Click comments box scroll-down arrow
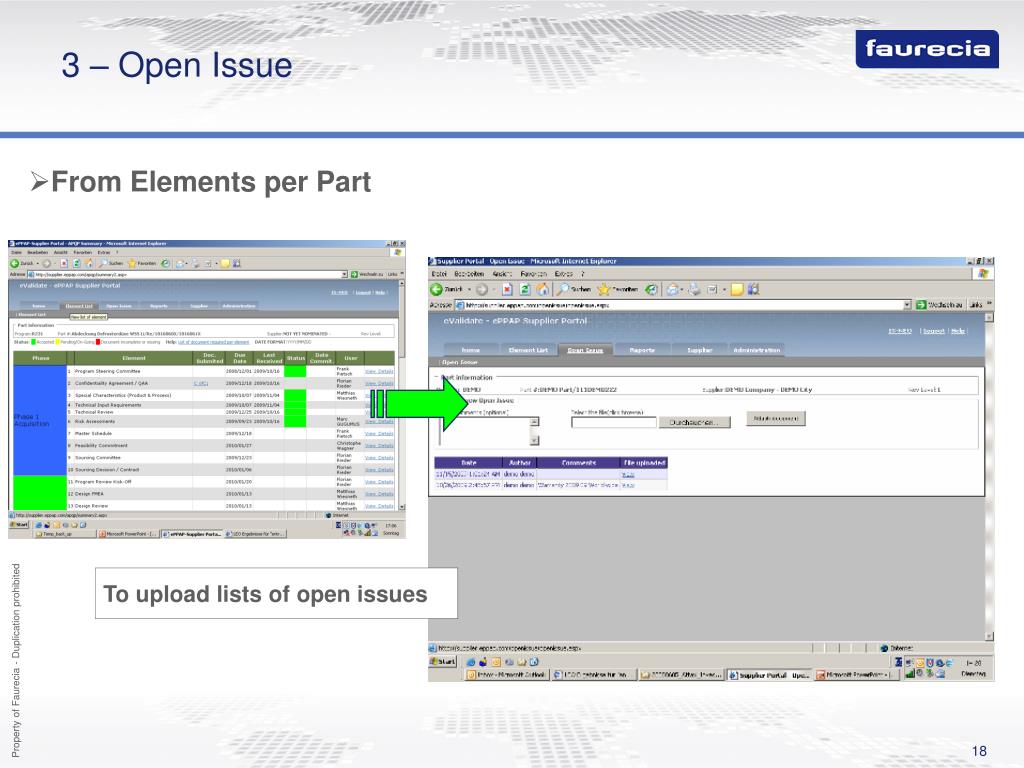Image resolution: width=1024 pixels, height=768 pixels. 534,441
